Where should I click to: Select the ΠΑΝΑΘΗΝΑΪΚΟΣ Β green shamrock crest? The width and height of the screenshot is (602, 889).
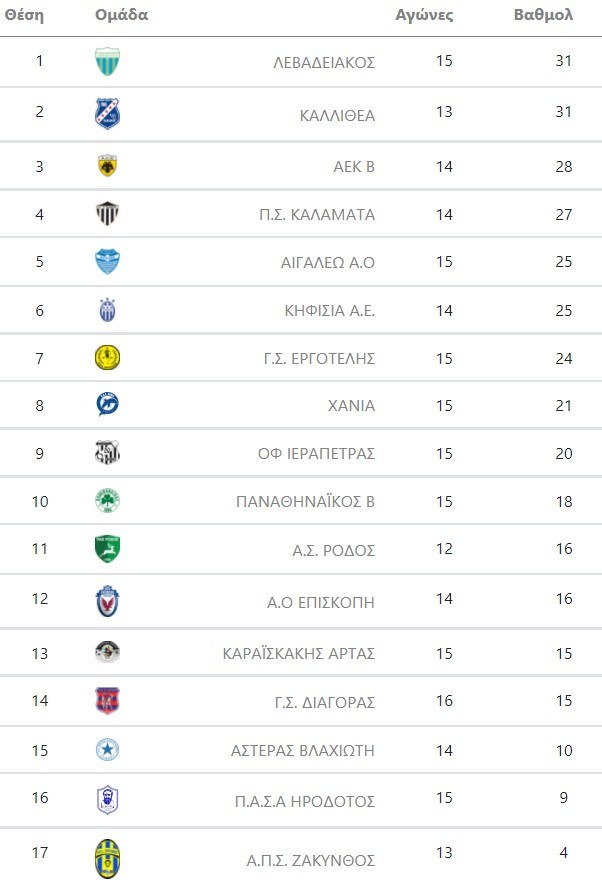point(107,501)
